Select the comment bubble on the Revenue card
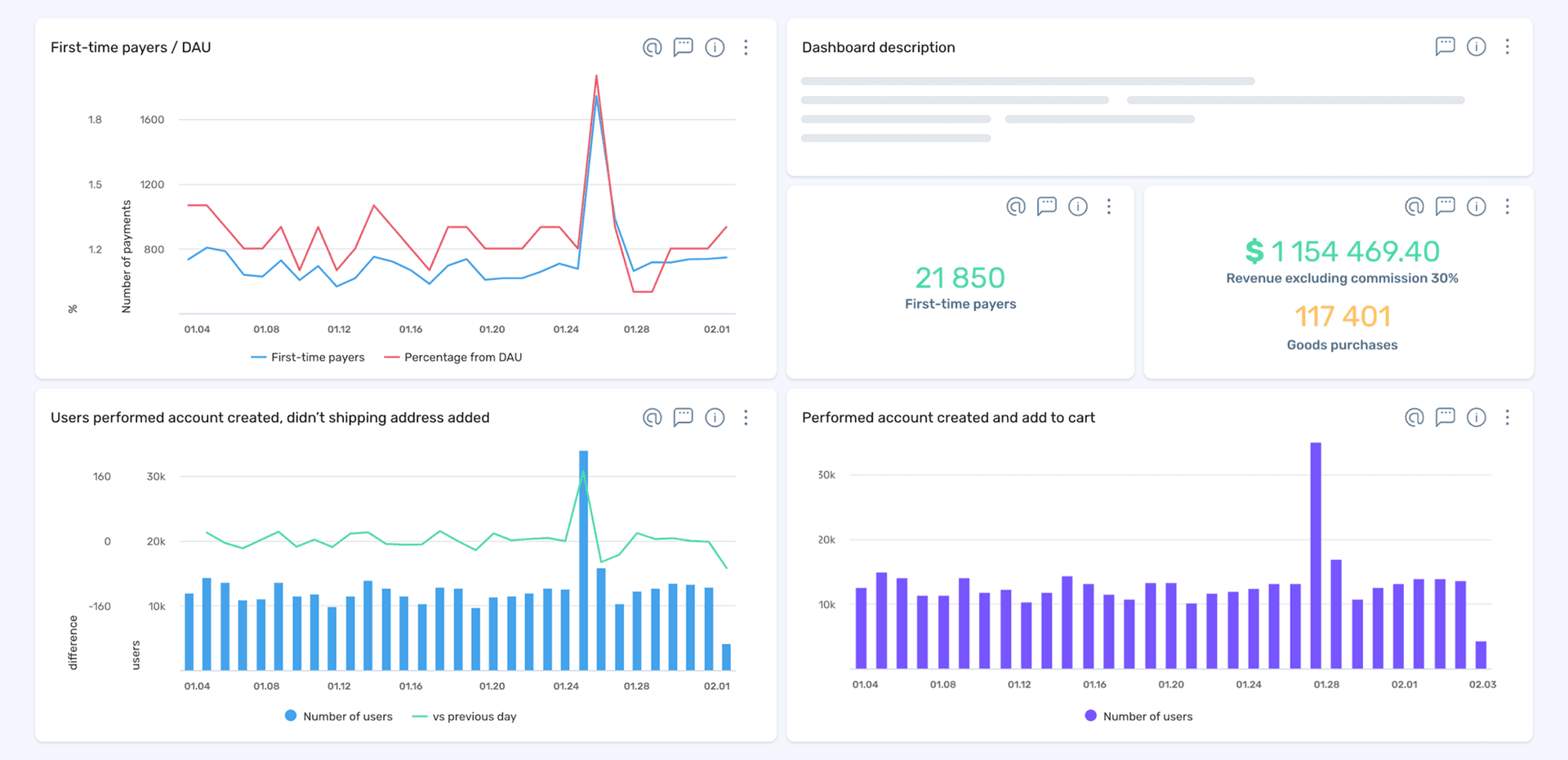The image size is (1568, 760). pyautogui.click(x=1445, y=207)
